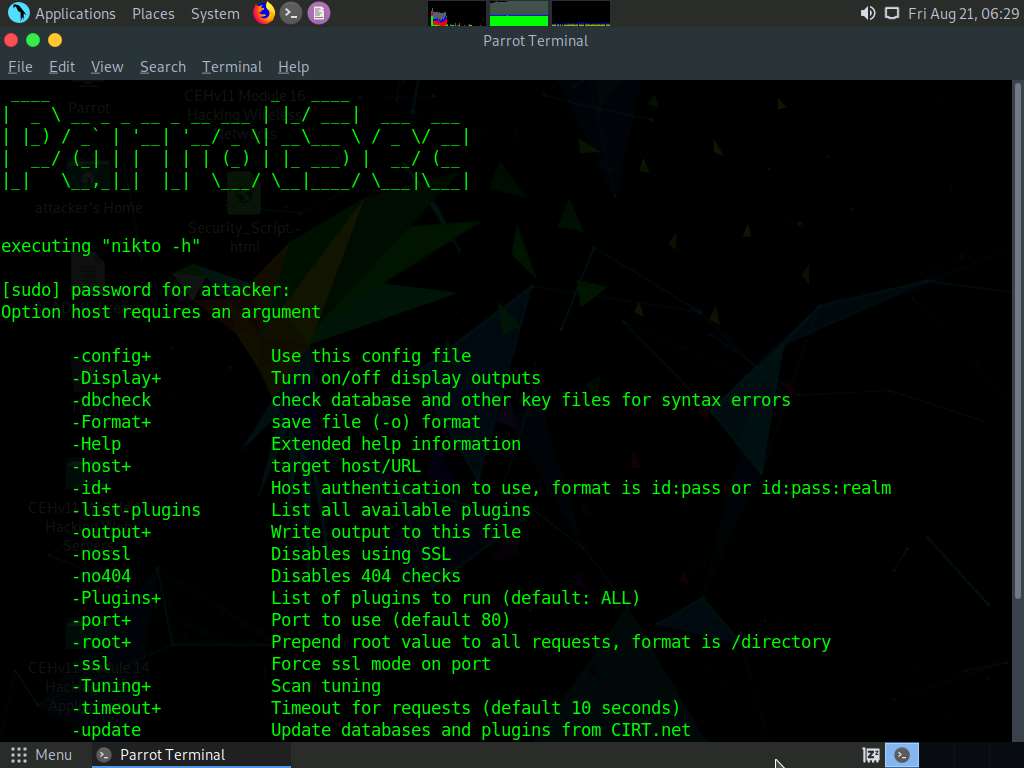Click 'Update databases and plugins from CIRT.net' text

click(x=481, y=730)
